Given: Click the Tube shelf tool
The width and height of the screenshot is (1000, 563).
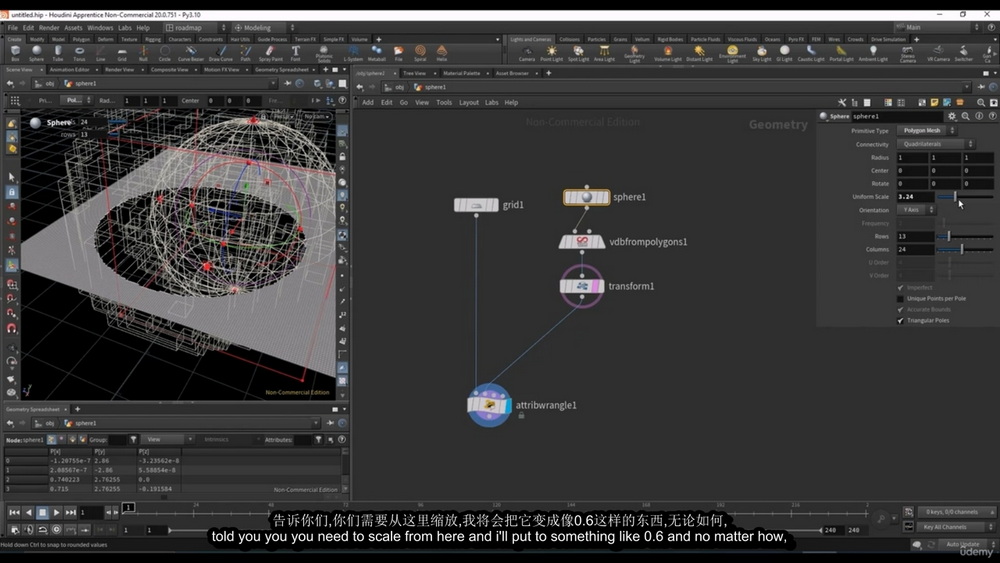Looking at the screenshot, I should (58, 53).
